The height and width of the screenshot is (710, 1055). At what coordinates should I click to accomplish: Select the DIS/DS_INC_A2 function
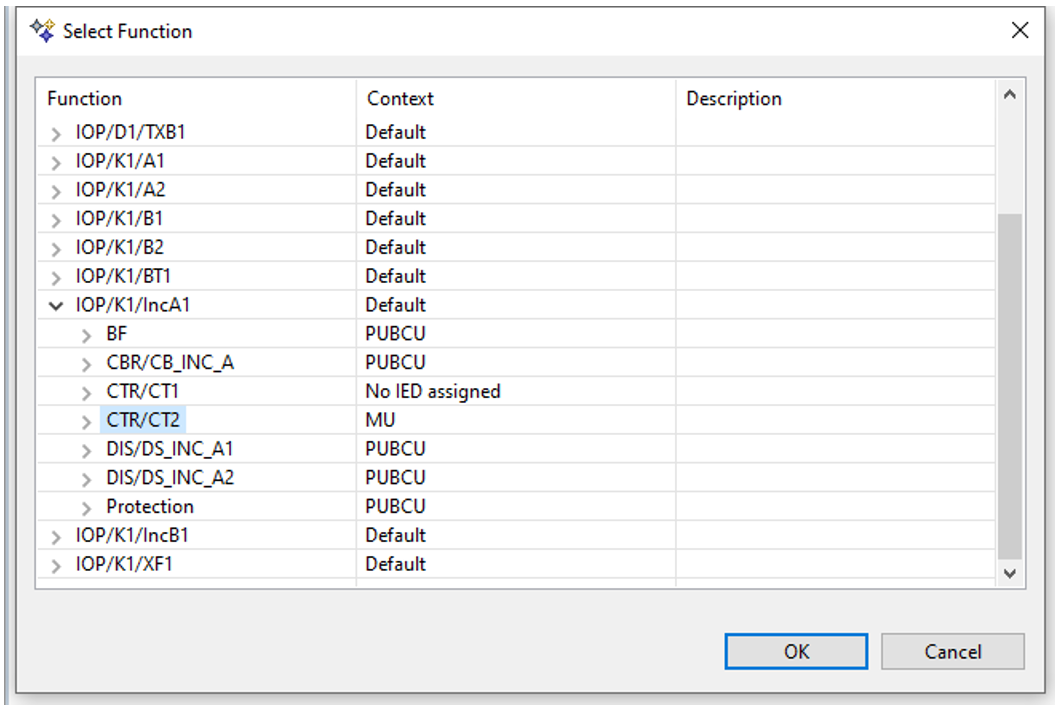[170, 478]
